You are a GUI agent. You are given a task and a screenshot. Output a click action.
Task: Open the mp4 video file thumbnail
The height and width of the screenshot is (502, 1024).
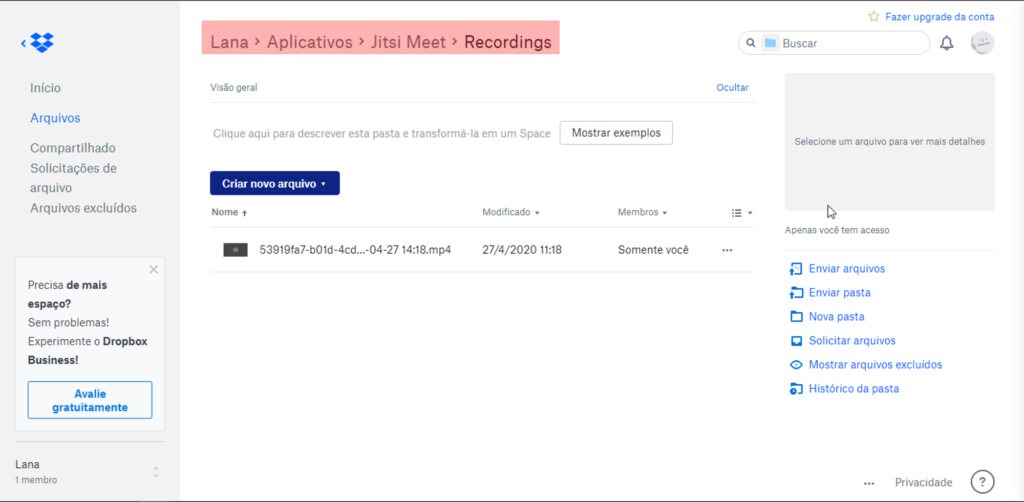click(x=235, y=250)
